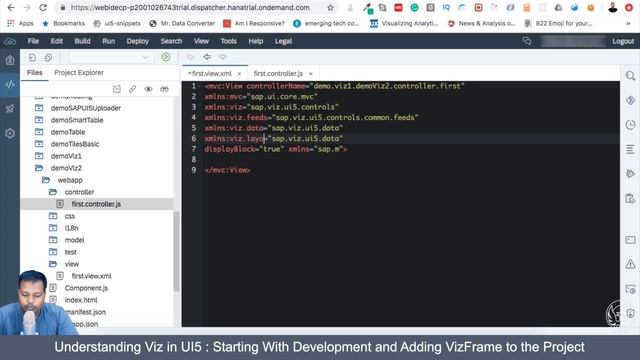Navigate back with the left arrow toolbar icon
640x360 pixels.
coord(207,57)
